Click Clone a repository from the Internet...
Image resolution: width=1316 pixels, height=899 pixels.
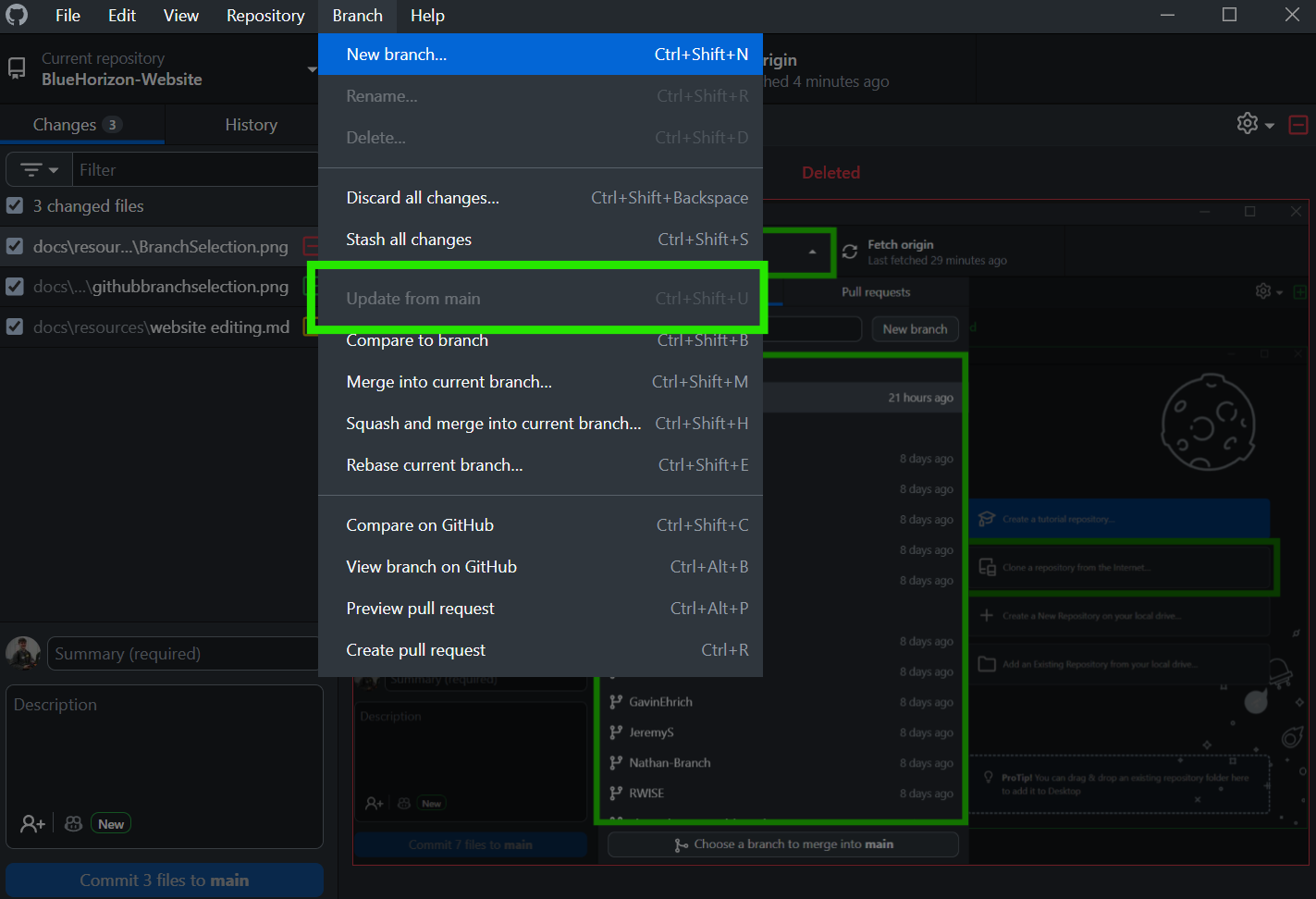[x=1122, y=568]
